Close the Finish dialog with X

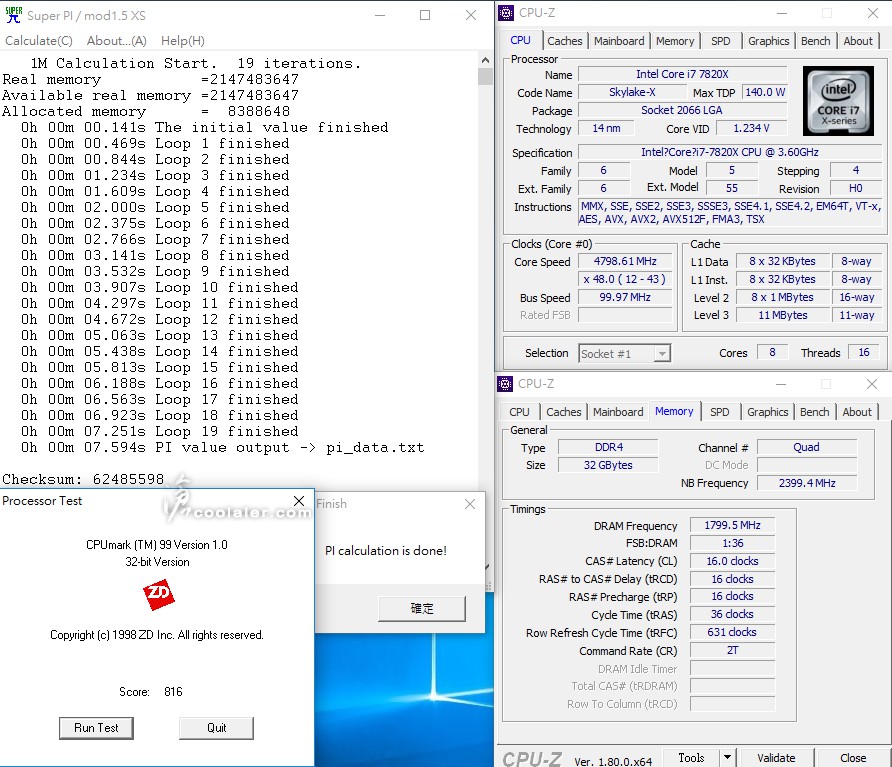click(x=470, y=504)
